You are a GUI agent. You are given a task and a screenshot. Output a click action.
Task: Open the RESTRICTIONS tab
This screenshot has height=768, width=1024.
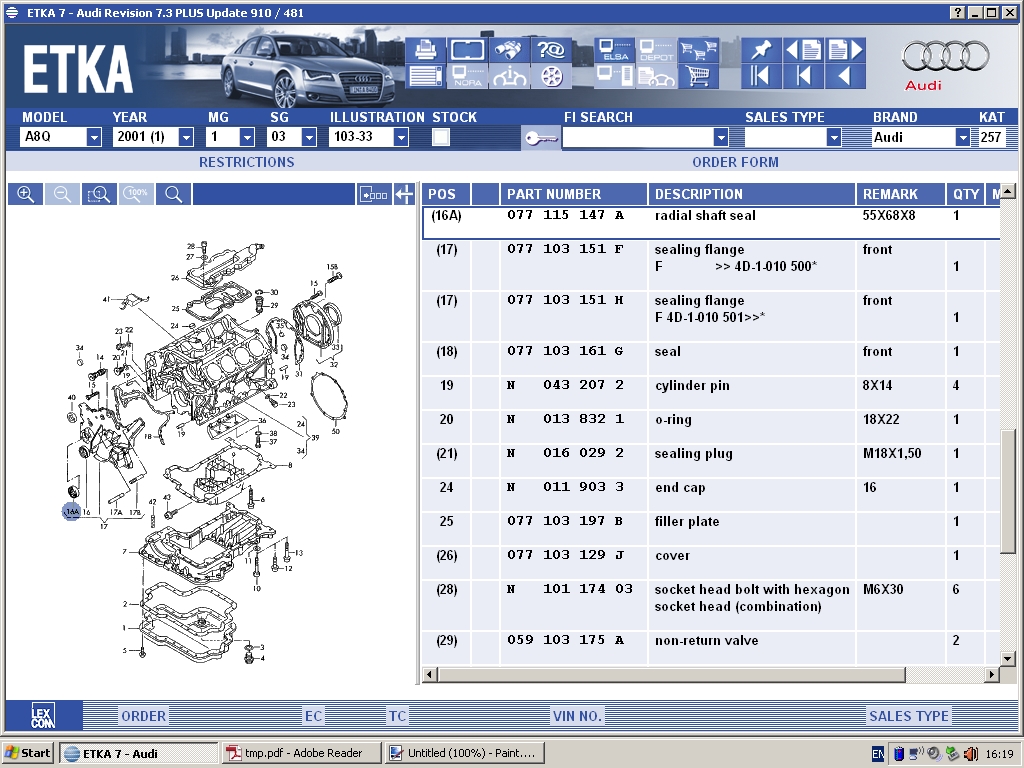tap(247, 162)
